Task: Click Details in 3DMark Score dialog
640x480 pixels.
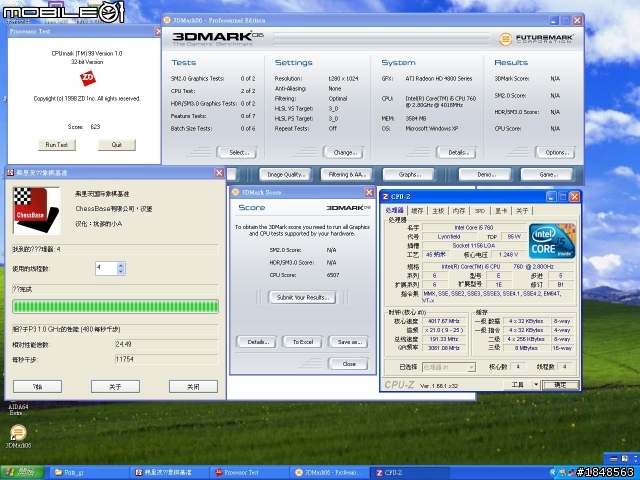Action: tap(256, 342)
